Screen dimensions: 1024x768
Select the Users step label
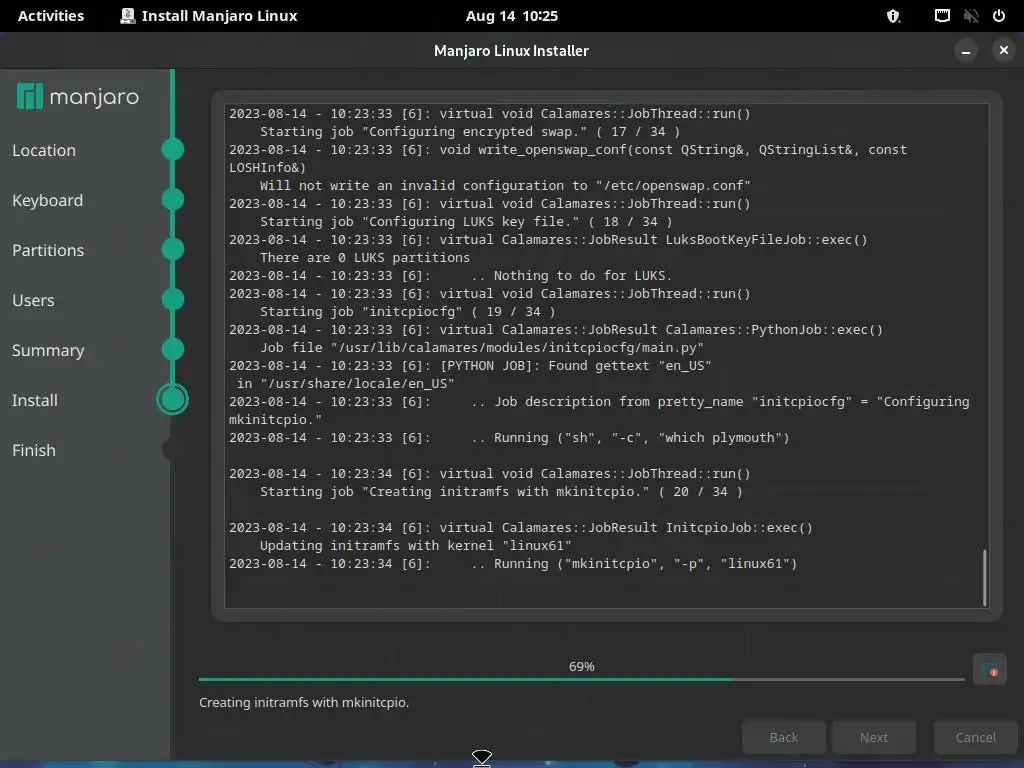[33, 300]
